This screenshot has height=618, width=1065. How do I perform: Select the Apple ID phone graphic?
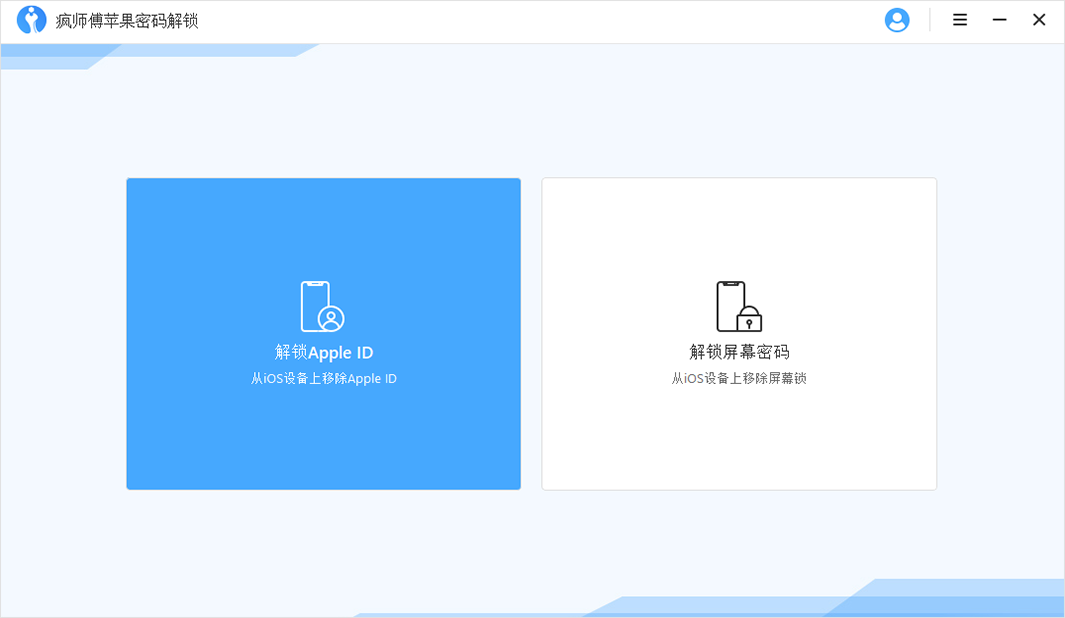point(323,307)
